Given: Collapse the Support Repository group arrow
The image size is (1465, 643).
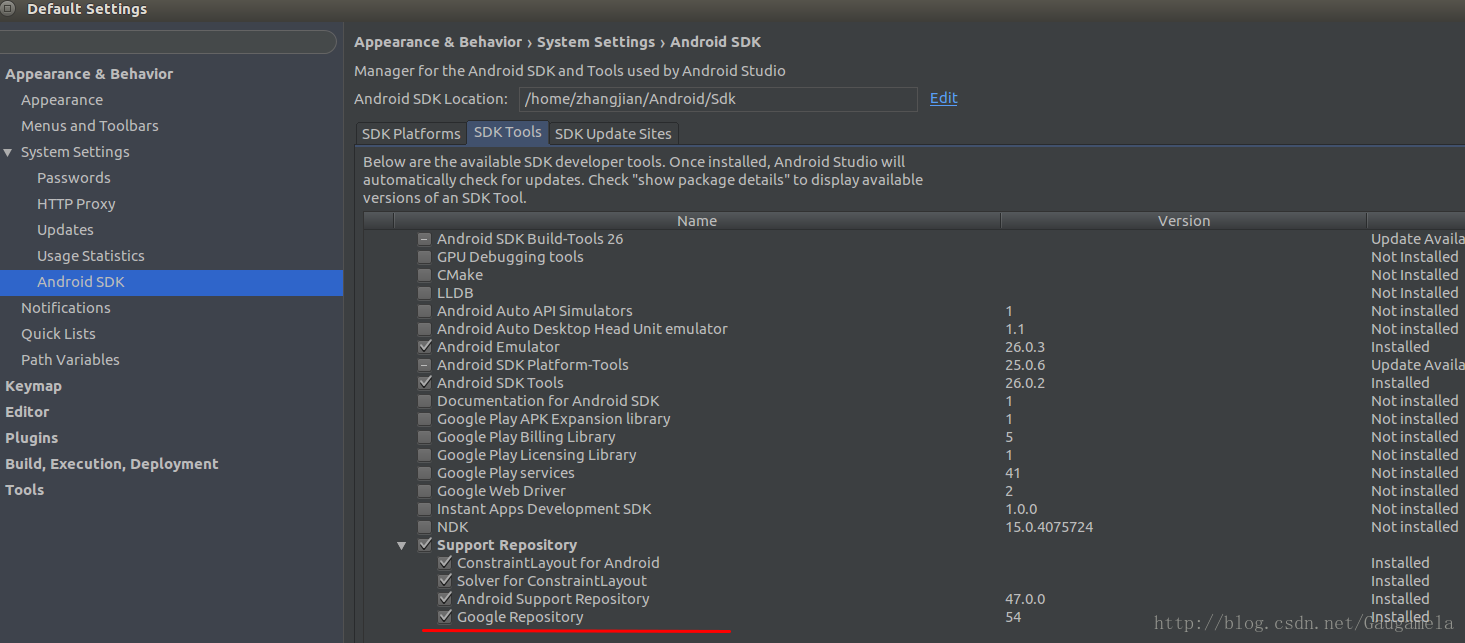Looking at the screenshot, I should click(x=402, y=545).
